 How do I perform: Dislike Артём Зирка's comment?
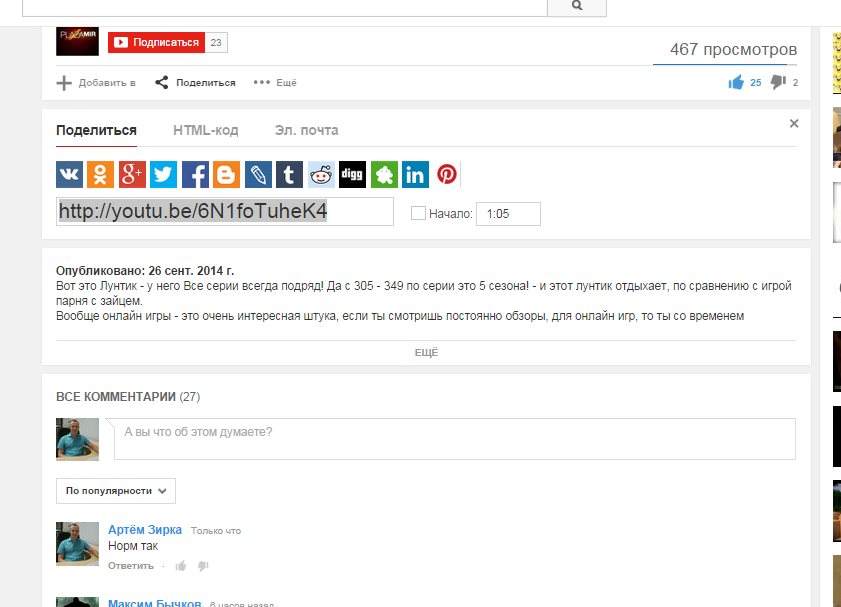click(x=203, y=566)
